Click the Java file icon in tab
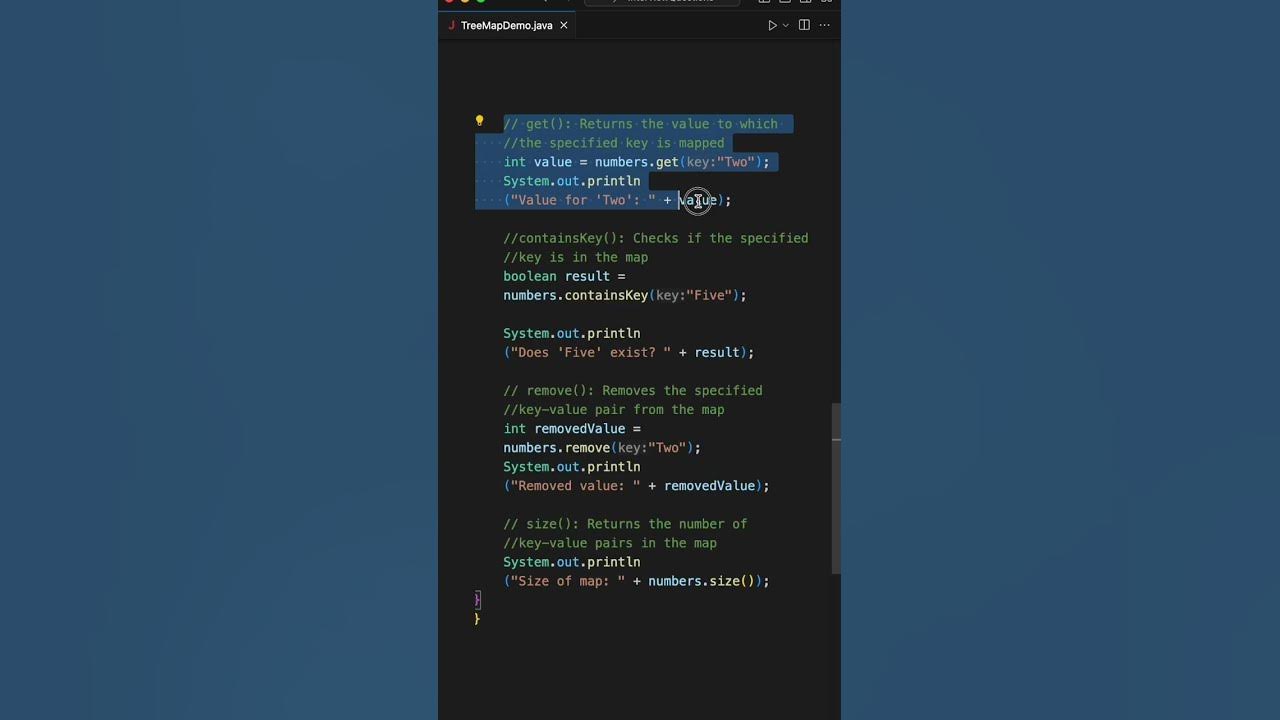The width and height of the screenshot is (1280, 720). coord(451,25)
